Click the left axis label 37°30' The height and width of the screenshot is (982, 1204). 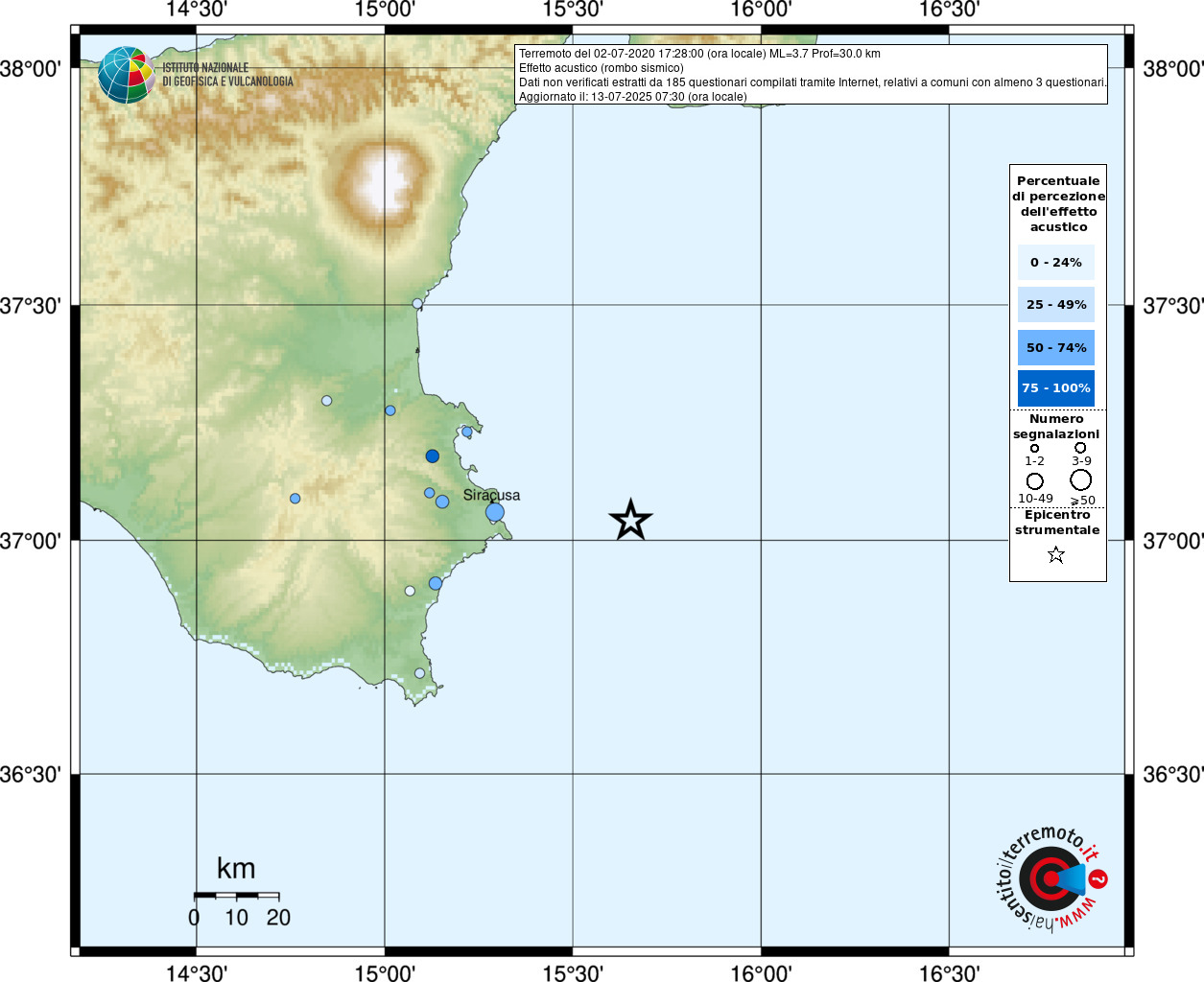click(x=31, y=306)
